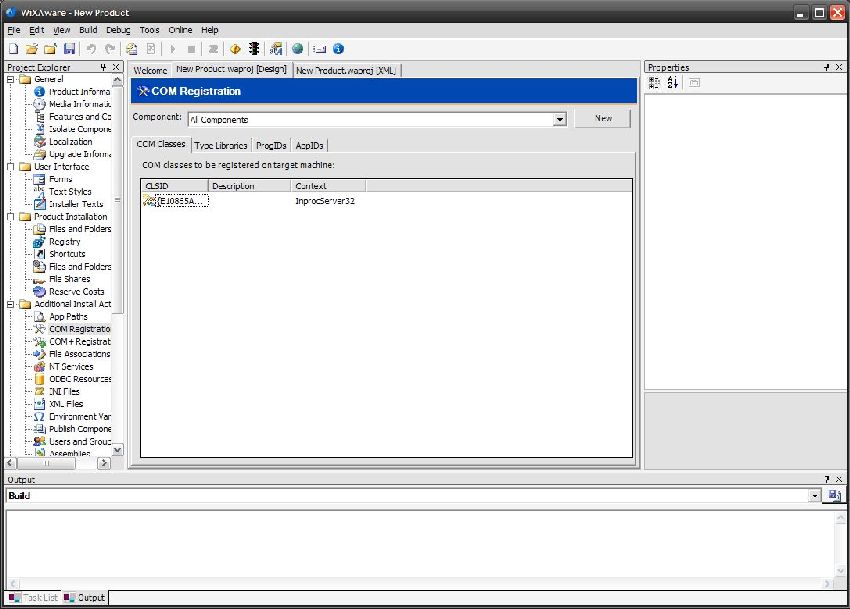Open the Welcome tab

click(150, 70)
